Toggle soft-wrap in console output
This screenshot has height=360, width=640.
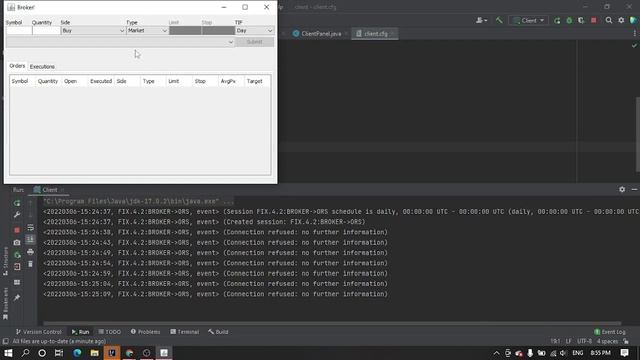(x=30, y=227)
